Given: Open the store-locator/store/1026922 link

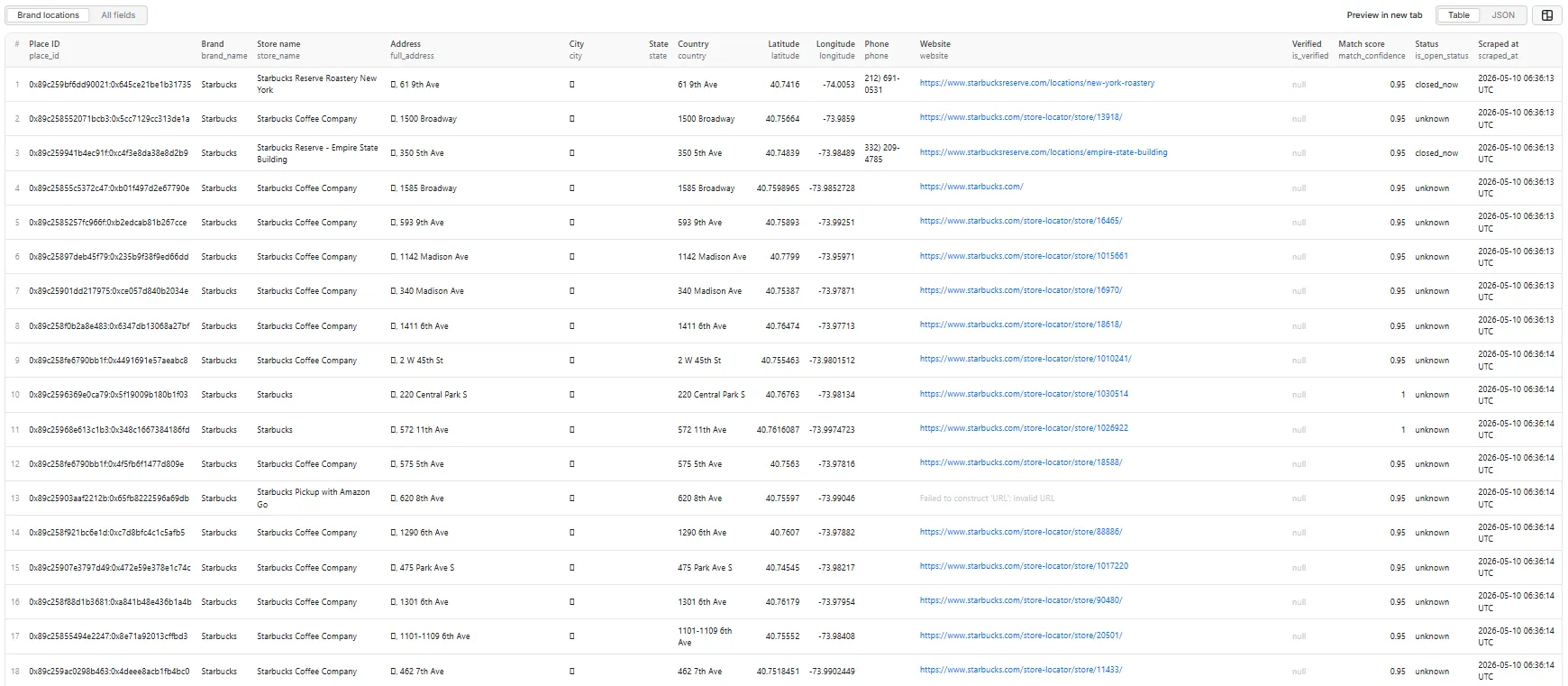Looking at the screenshot, I should (1024, 428).
